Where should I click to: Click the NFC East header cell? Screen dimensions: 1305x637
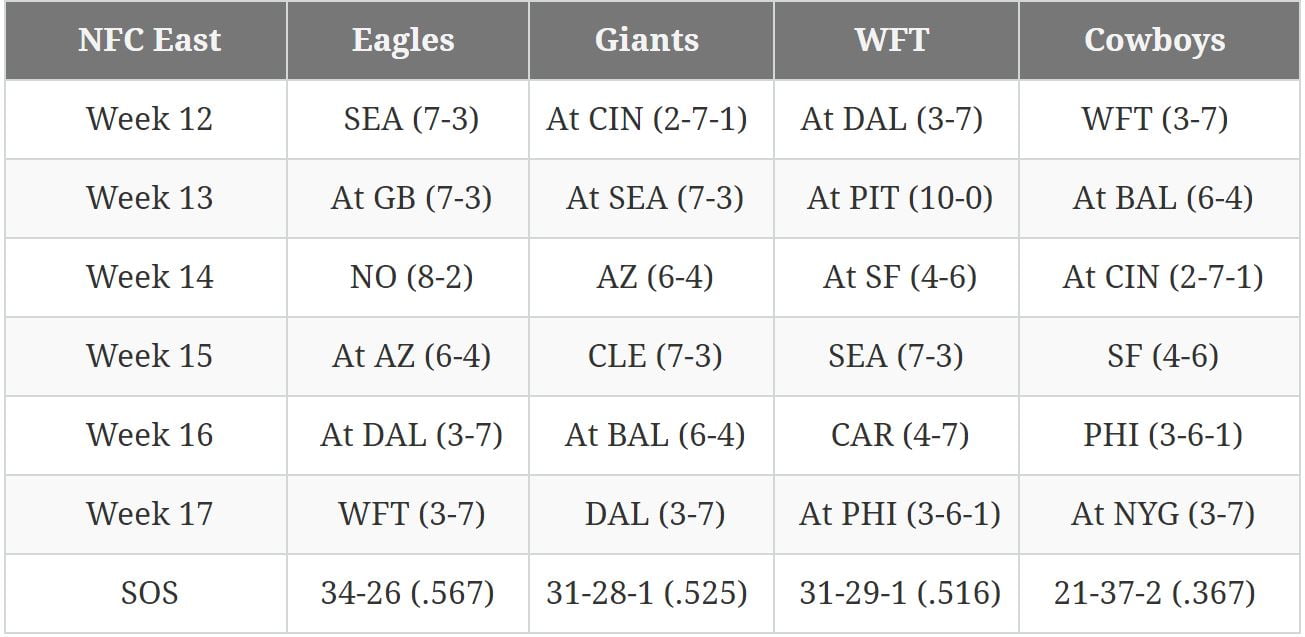(x=148, y=40)
